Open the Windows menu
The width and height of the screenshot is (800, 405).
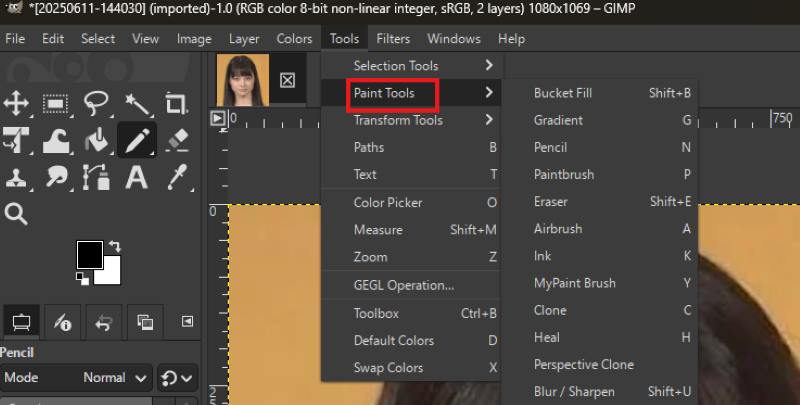pyautogui.click(x=454, y=39)
